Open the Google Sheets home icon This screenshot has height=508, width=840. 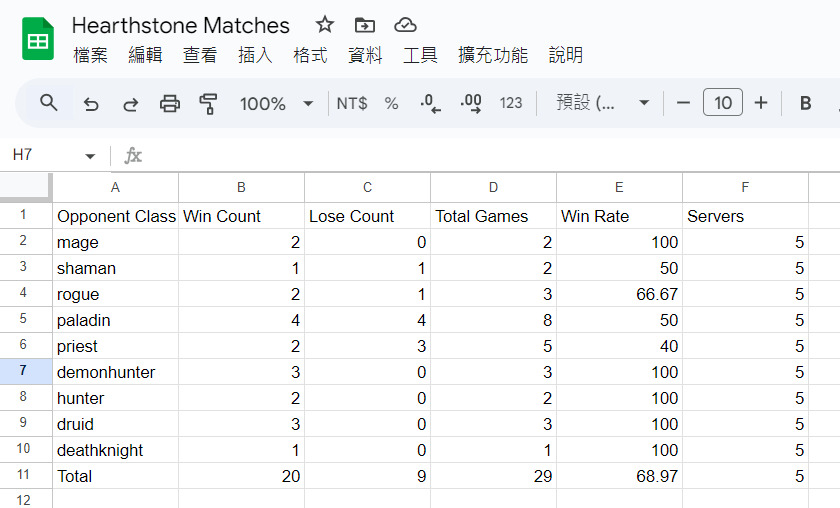click(38, 39)
